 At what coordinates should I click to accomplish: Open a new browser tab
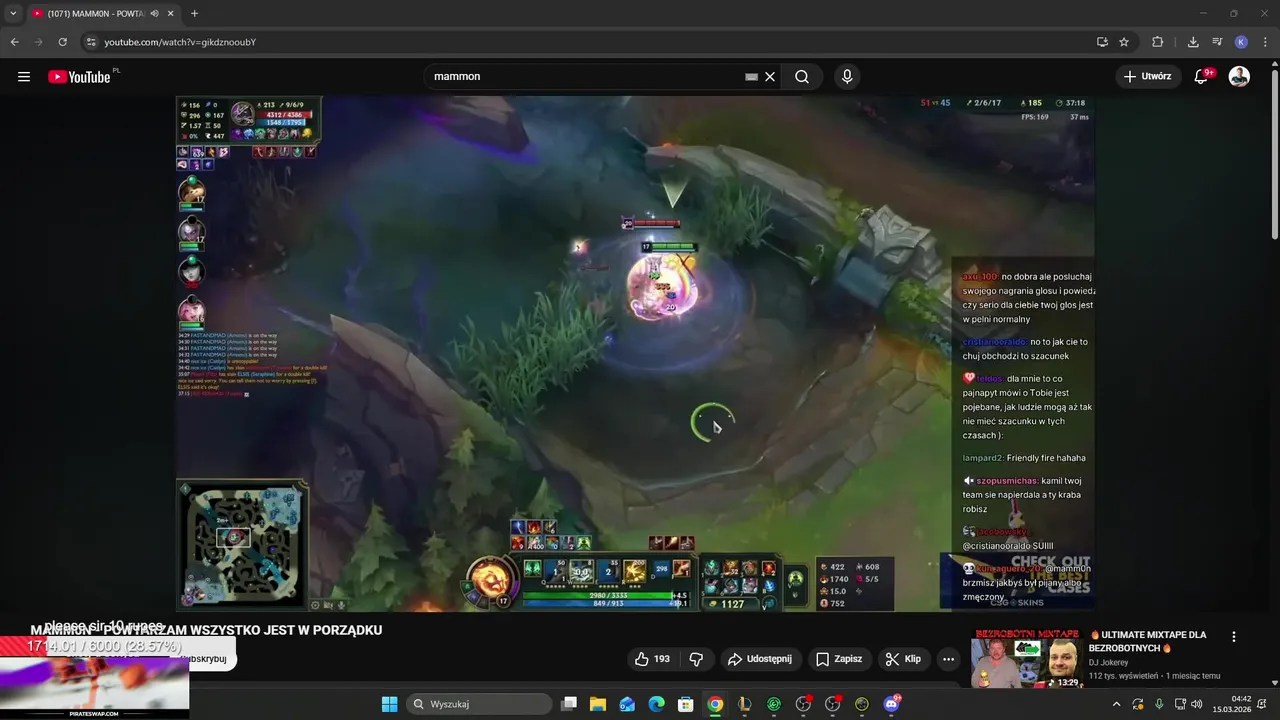click(x=194, y=14)
